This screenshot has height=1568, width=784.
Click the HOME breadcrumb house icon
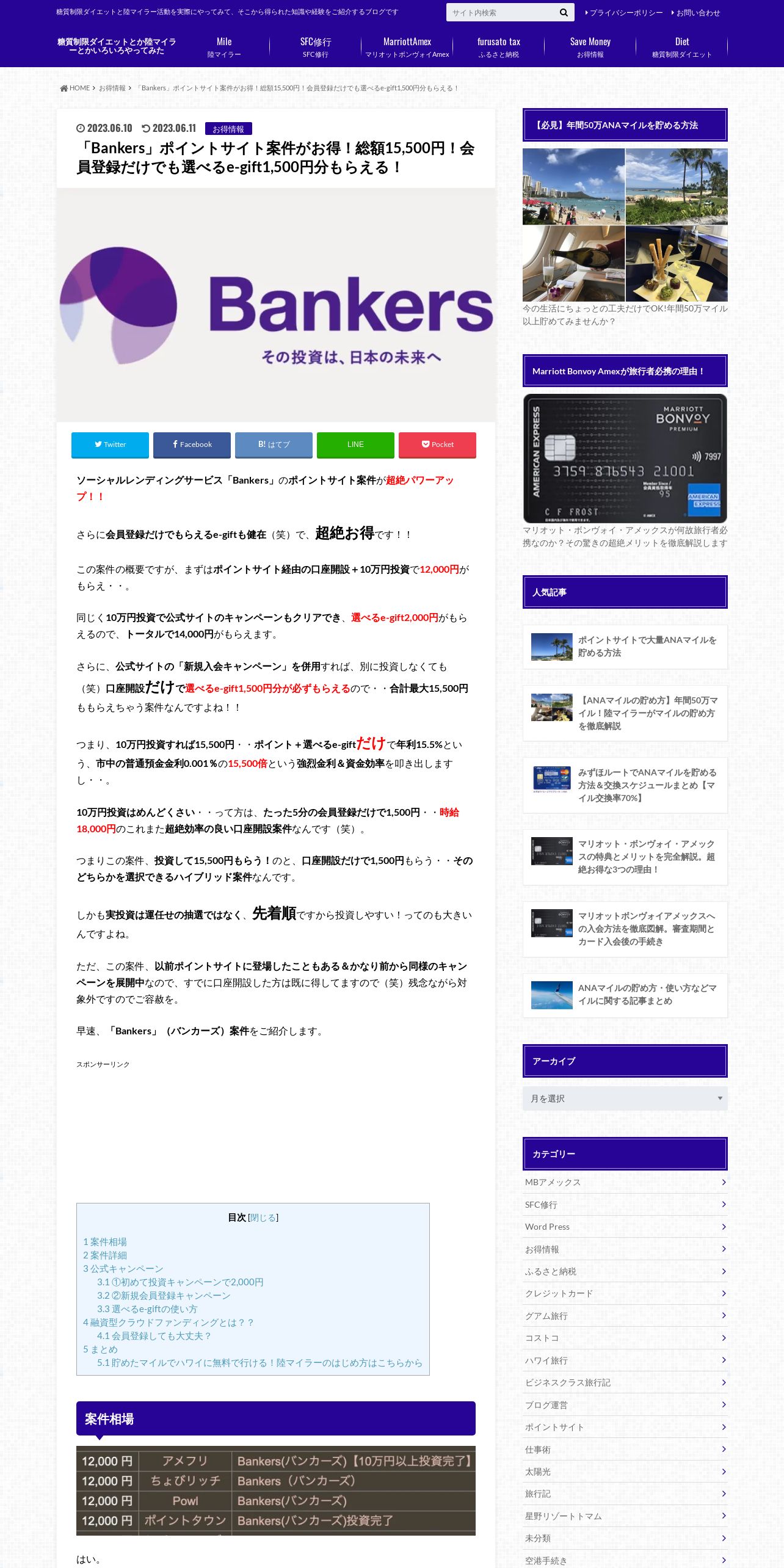(64, 88)
